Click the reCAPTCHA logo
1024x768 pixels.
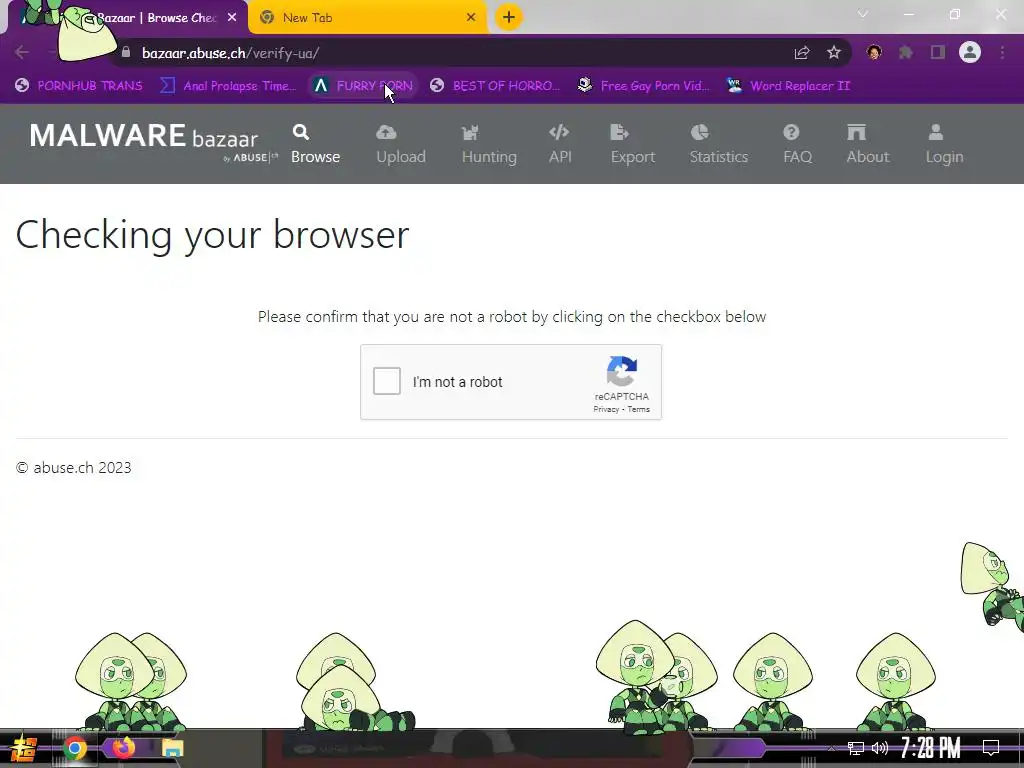[x=622, y=371]
